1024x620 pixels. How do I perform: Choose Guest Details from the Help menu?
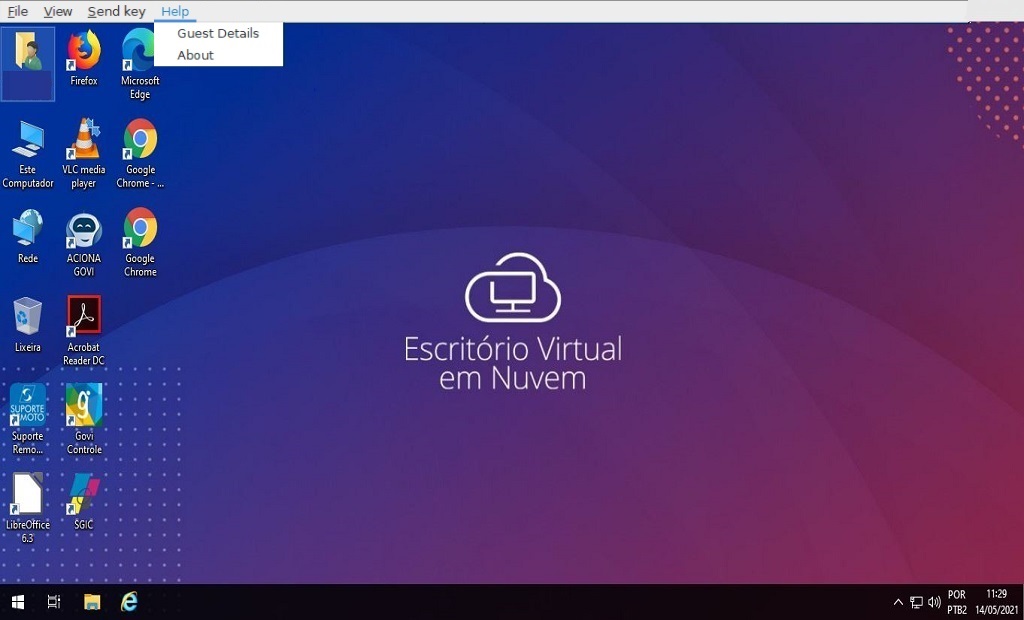(218, 33)
